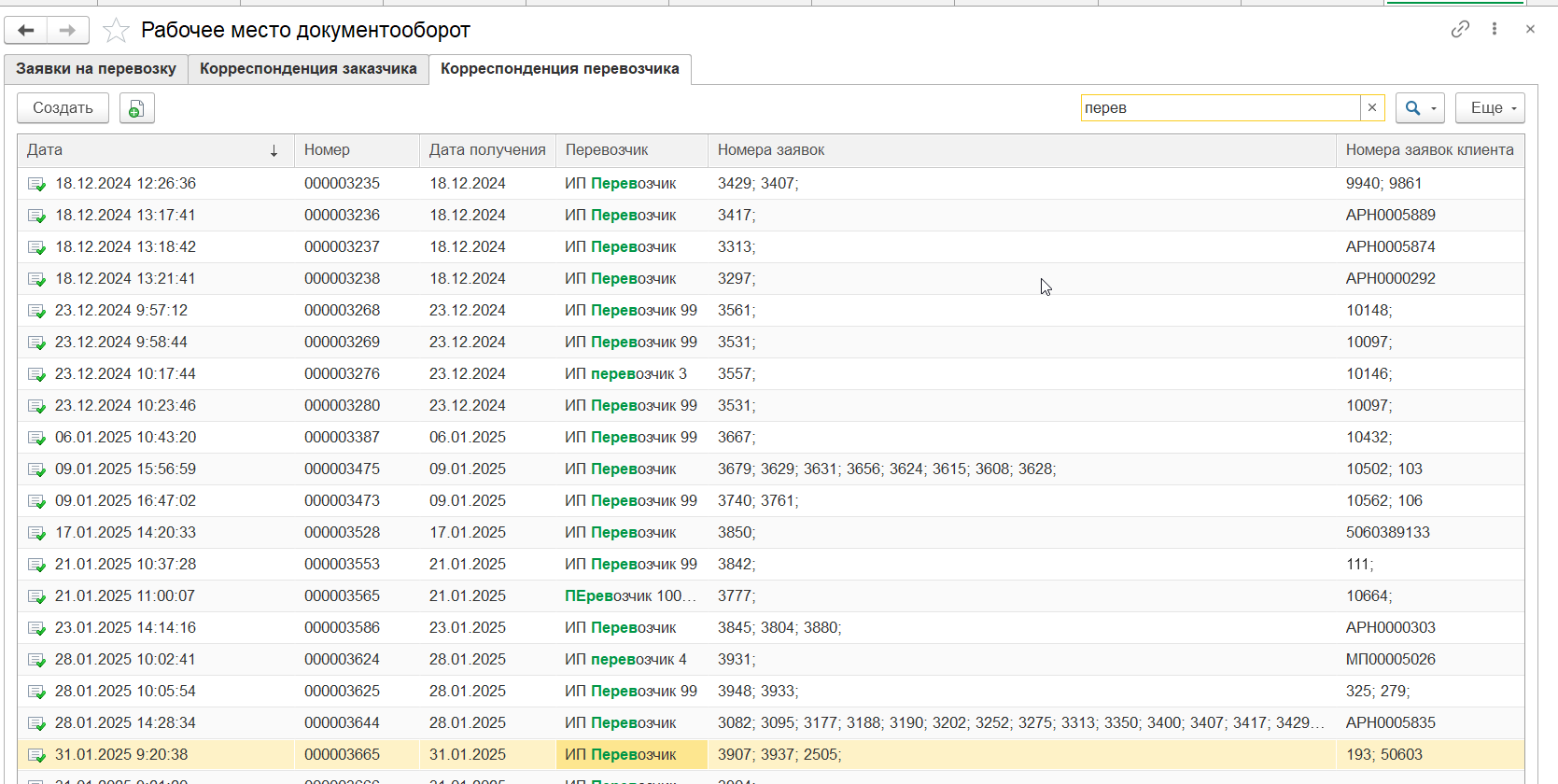The width and height of the screenshot is (1558, 784).
Task: Click document icon of row 18.12.2024 13:17:41
Action: point(36,216)
